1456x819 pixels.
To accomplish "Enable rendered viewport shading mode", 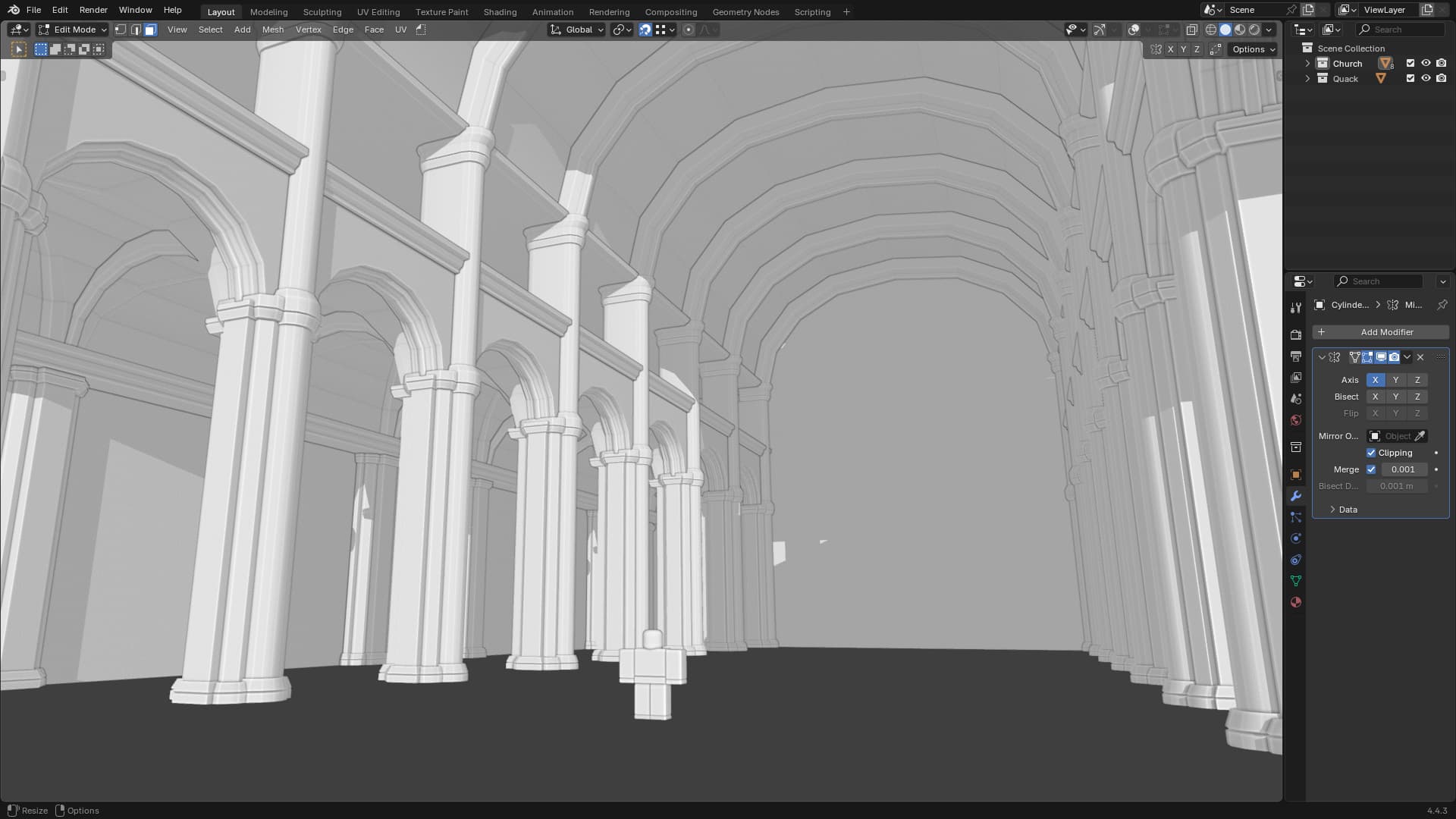I will point(1254,30).
